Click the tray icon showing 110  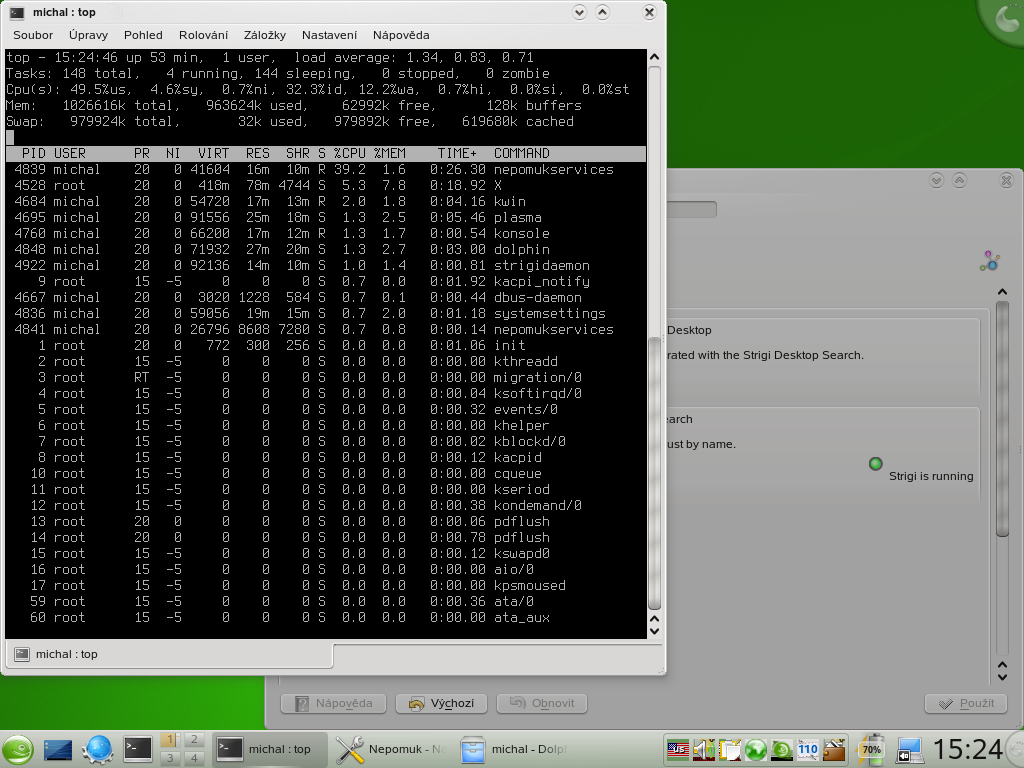click(808, 749)
